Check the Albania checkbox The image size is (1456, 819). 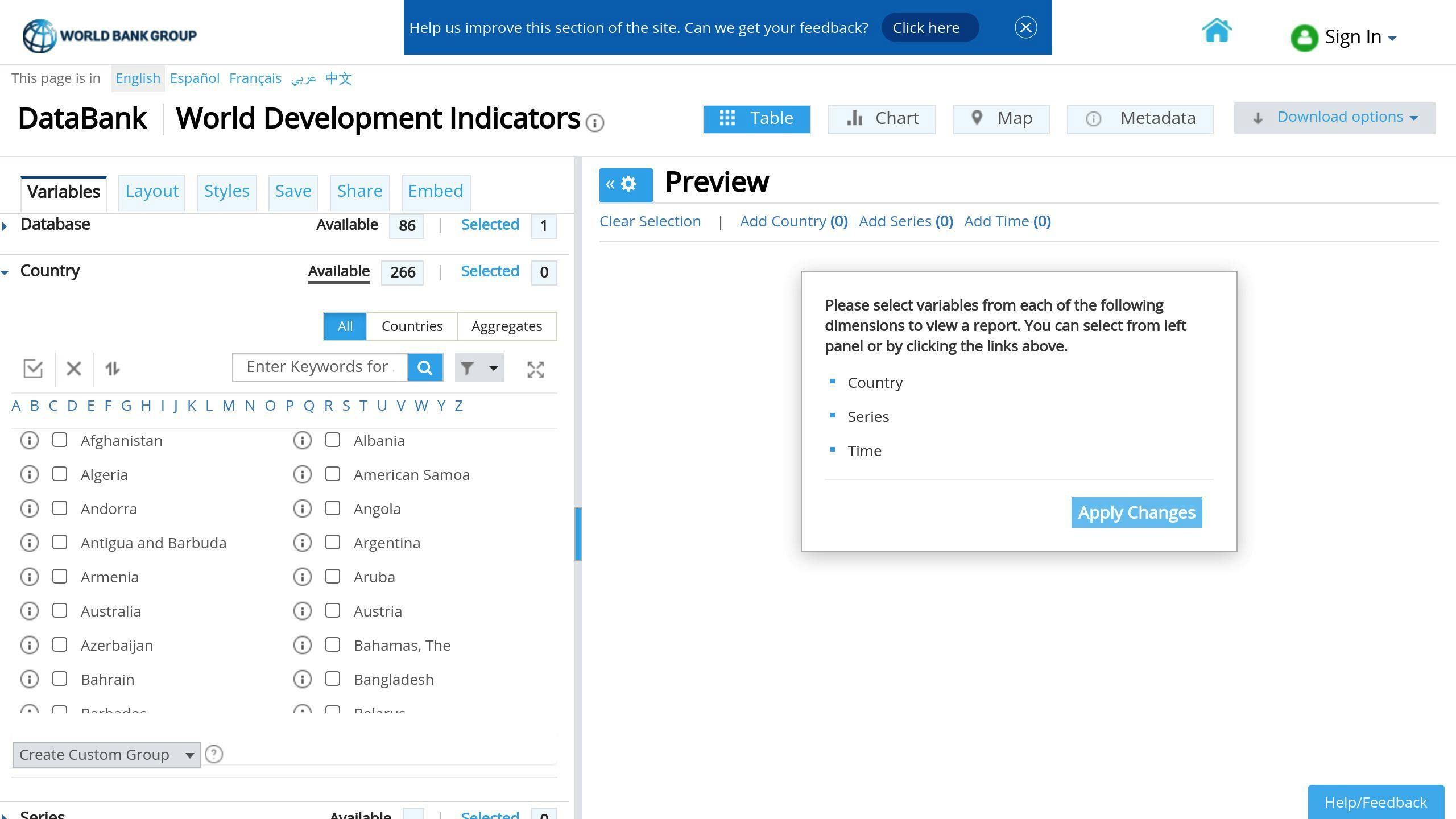coord(333,440)
